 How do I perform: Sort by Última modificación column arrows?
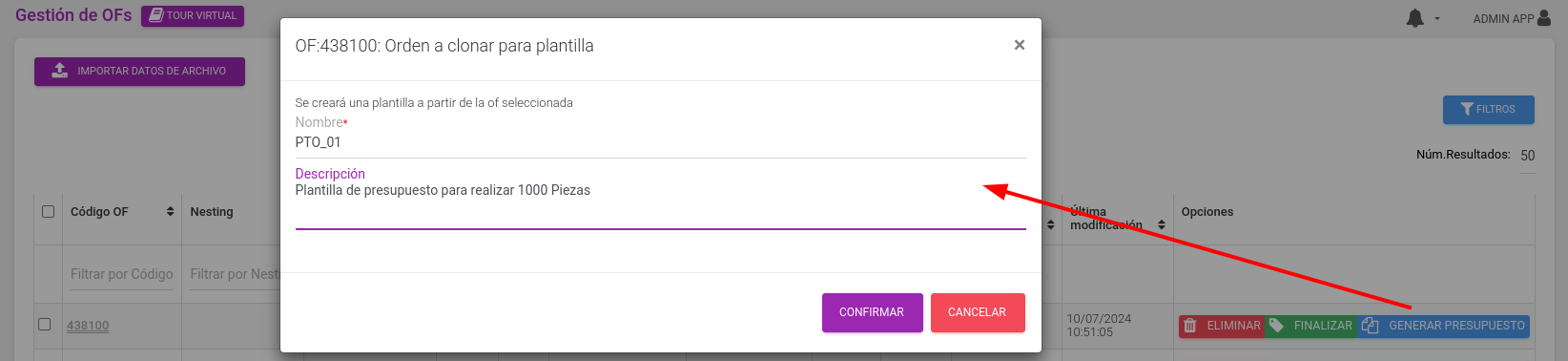tap(1162, 225)
